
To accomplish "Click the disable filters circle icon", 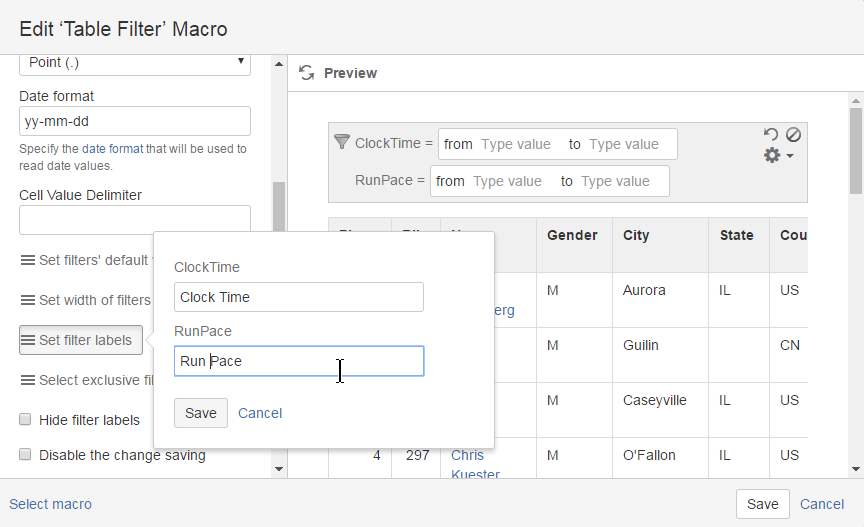I will (x=792, y=134).
